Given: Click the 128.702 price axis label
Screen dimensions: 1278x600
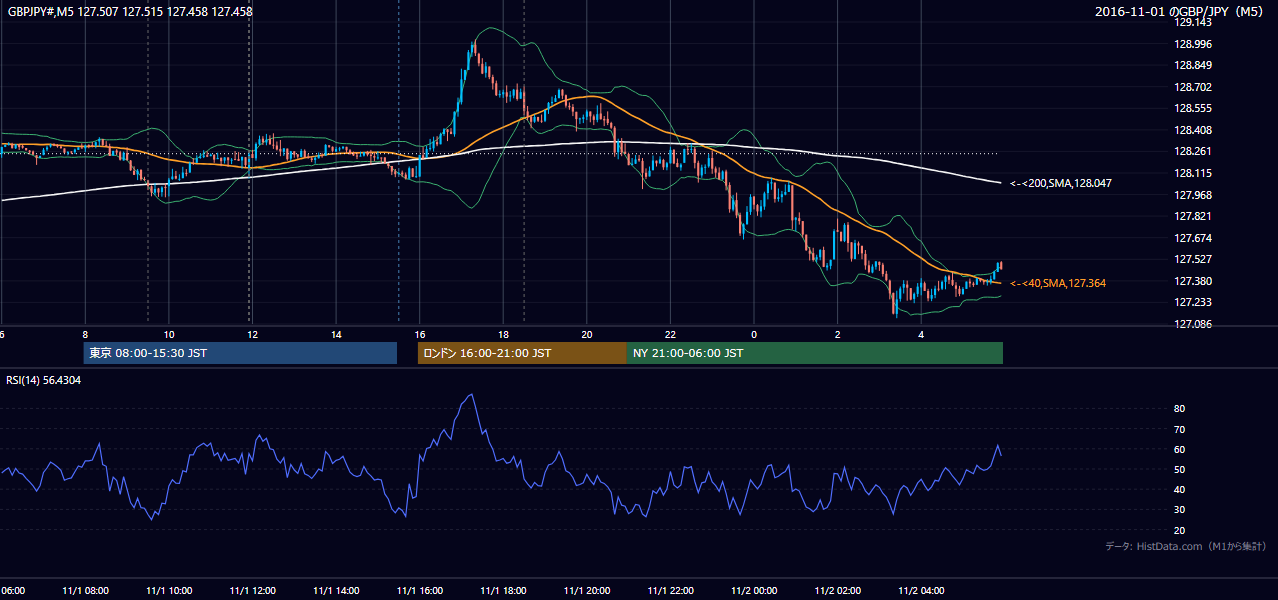Looking at the screenshot, I should tap(1192, 87).
